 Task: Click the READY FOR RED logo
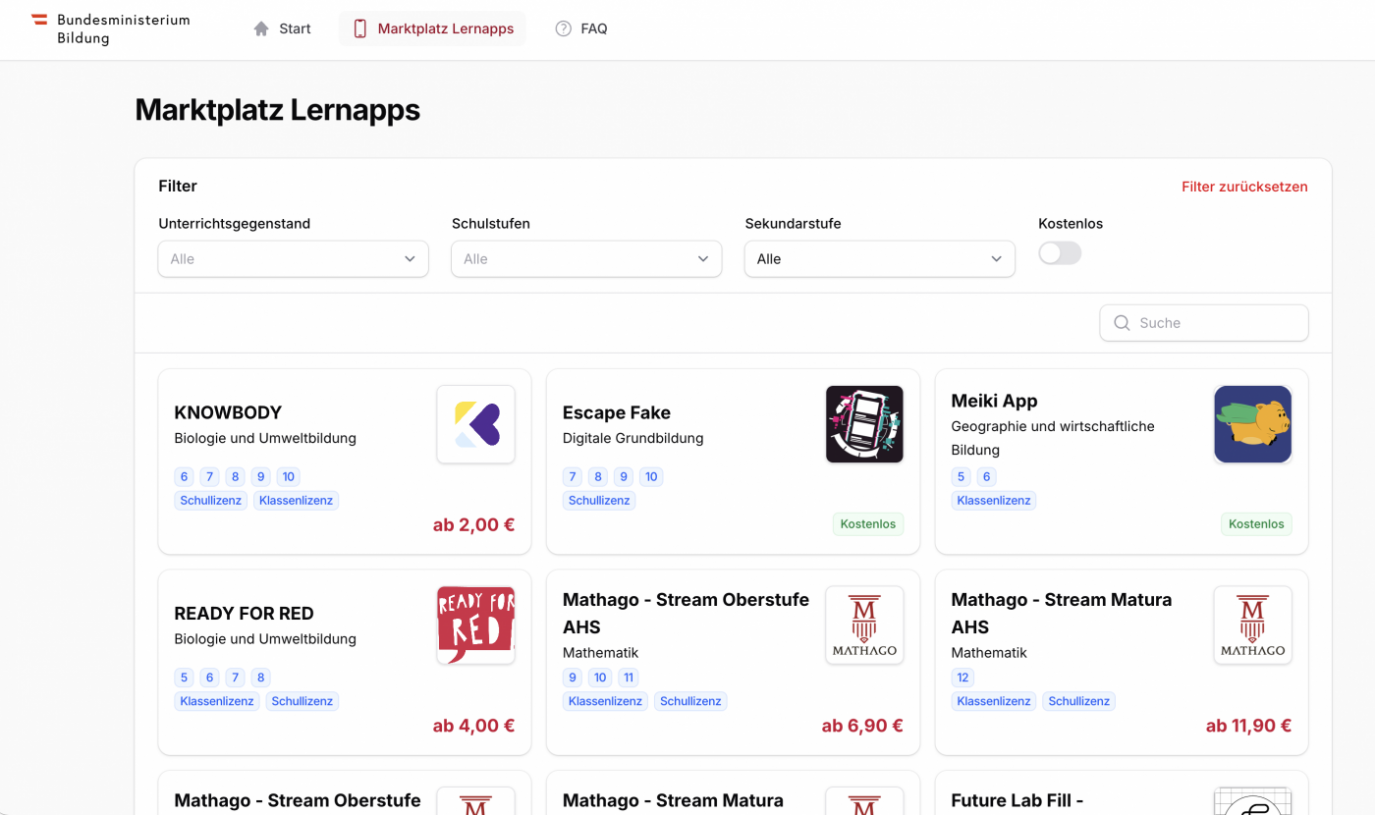pos(476,625)
